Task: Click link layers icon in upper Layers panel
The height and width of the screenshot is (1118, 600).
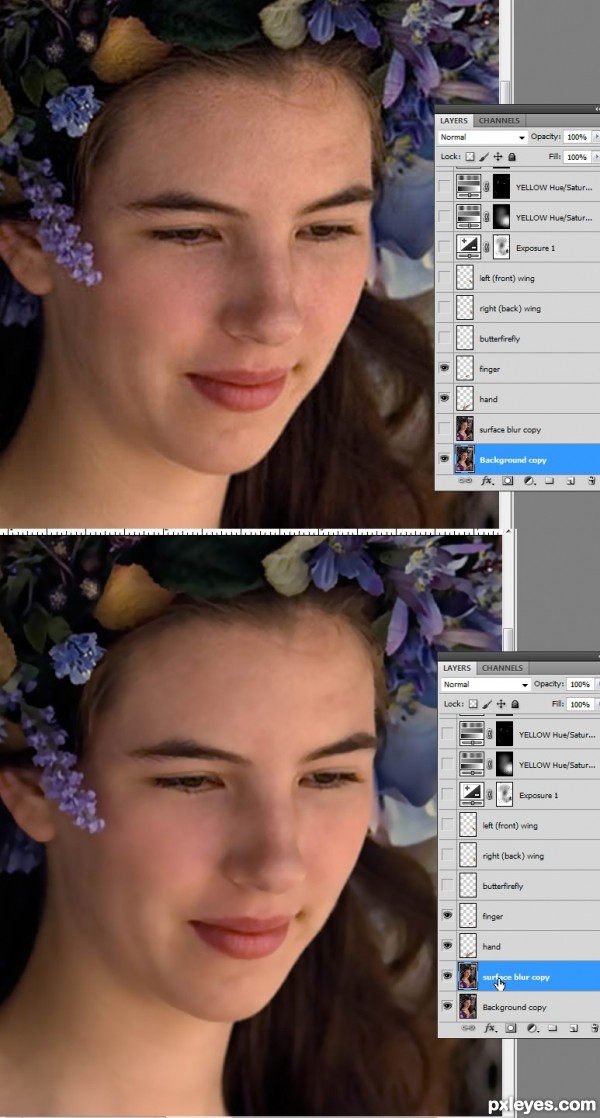Action: (467, 481)
